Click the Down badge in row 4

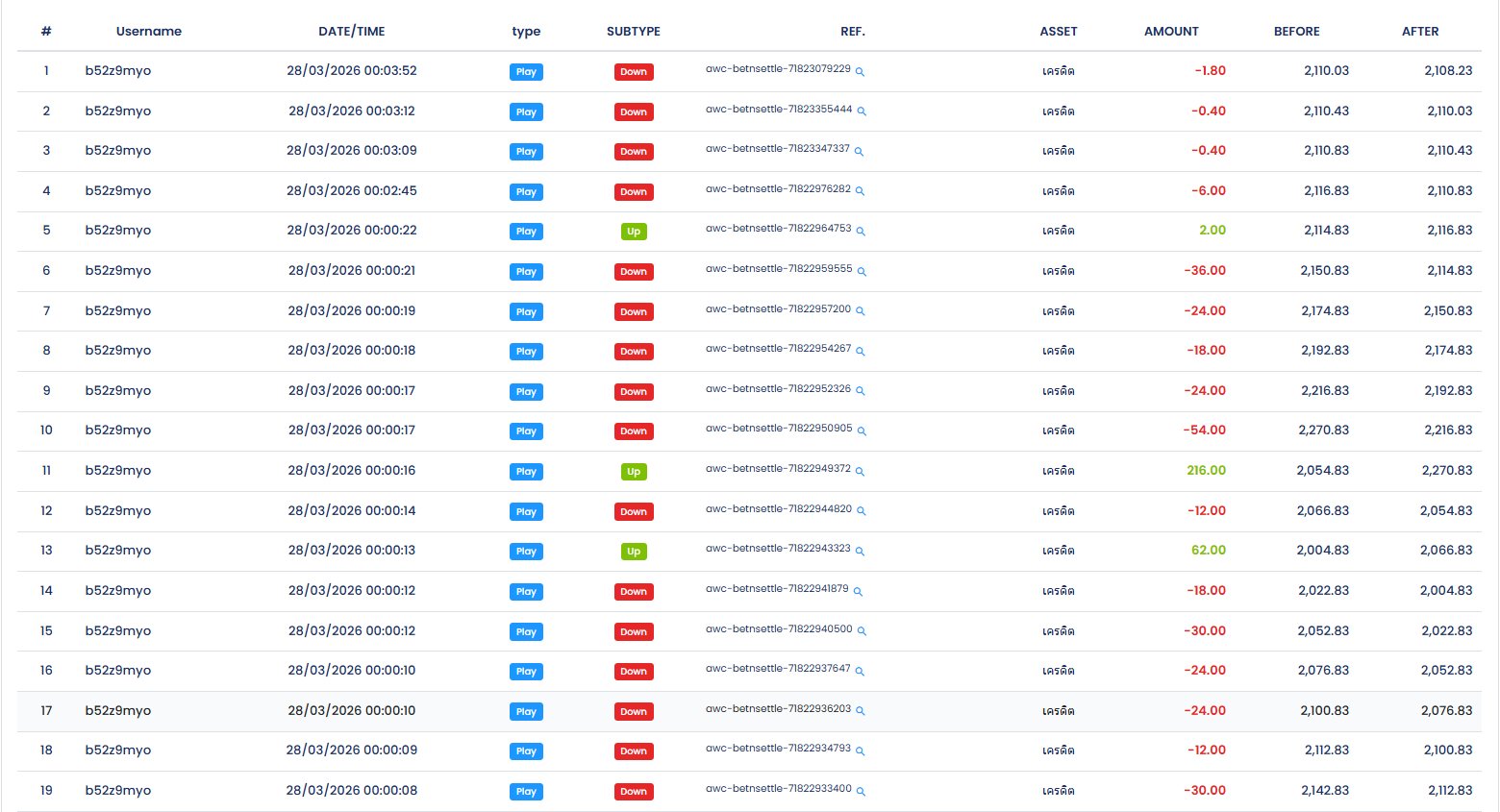[633, 192]
